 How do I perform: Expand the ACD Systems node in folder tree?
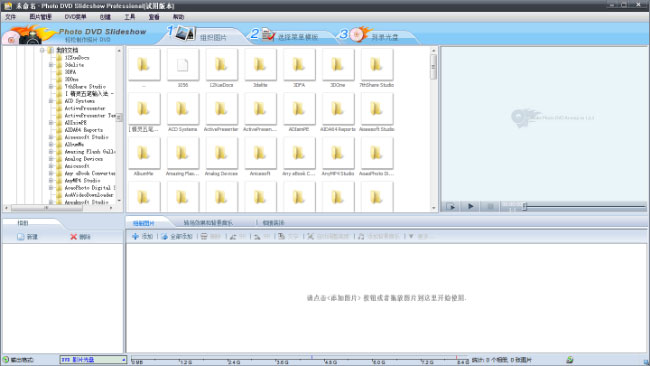coord(51,101)
